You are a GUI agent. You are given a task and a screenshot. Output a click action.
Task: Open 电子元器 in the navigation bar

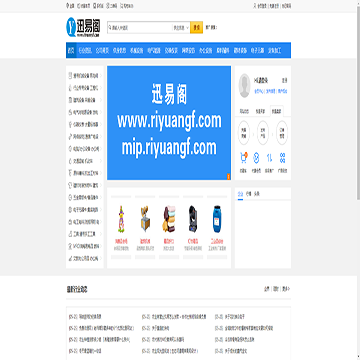point(257,50)
